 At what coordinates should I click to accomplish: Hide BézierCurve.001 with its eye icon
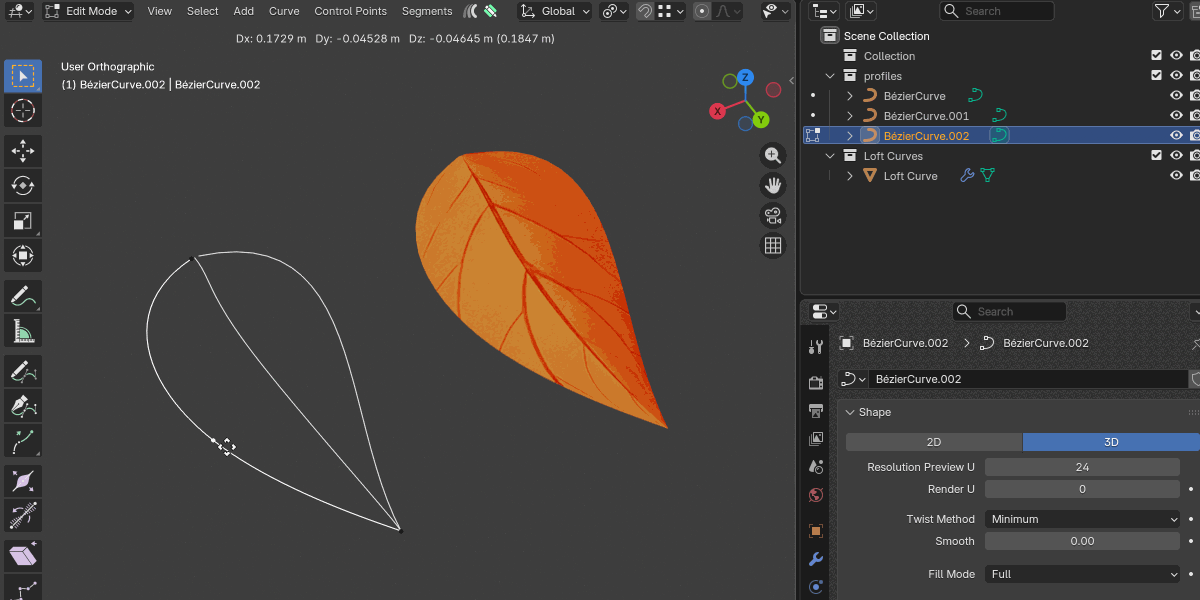click(1177, 115)
